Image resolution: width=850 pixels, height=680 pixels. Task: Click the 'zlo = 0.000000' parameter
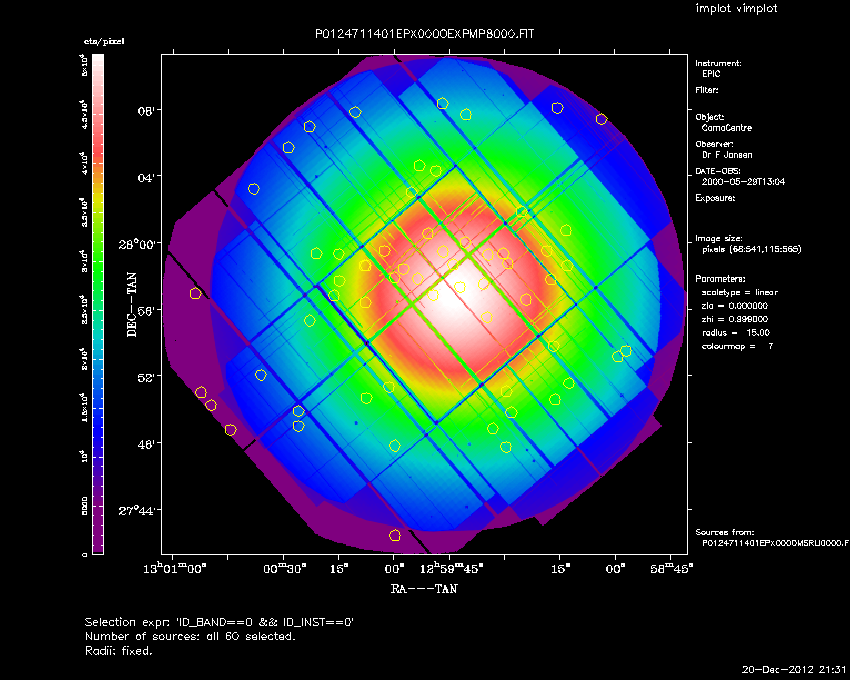pos(735,306)
